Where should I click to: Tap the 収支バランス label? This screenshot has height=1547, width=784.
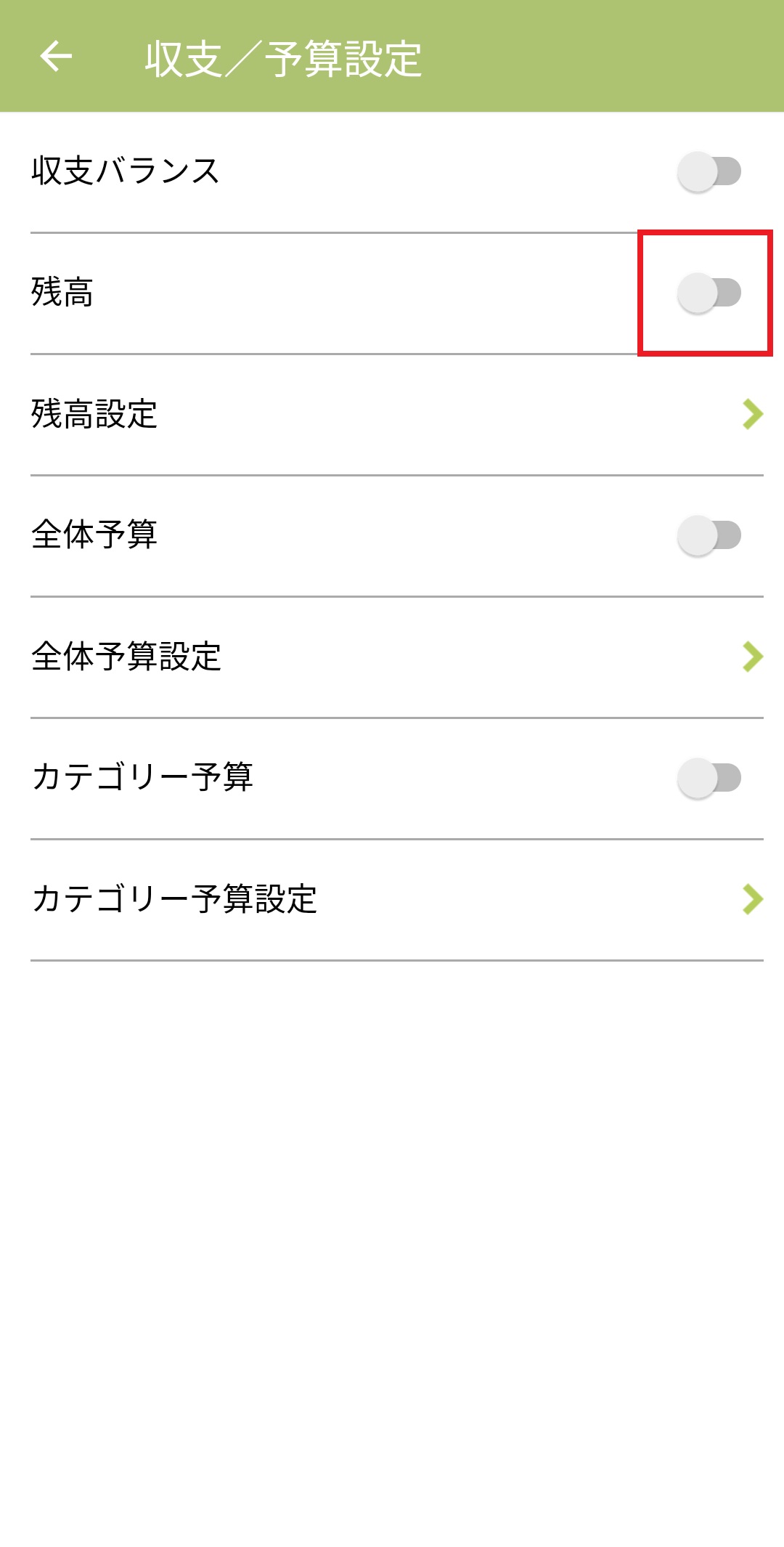(125, 171)
